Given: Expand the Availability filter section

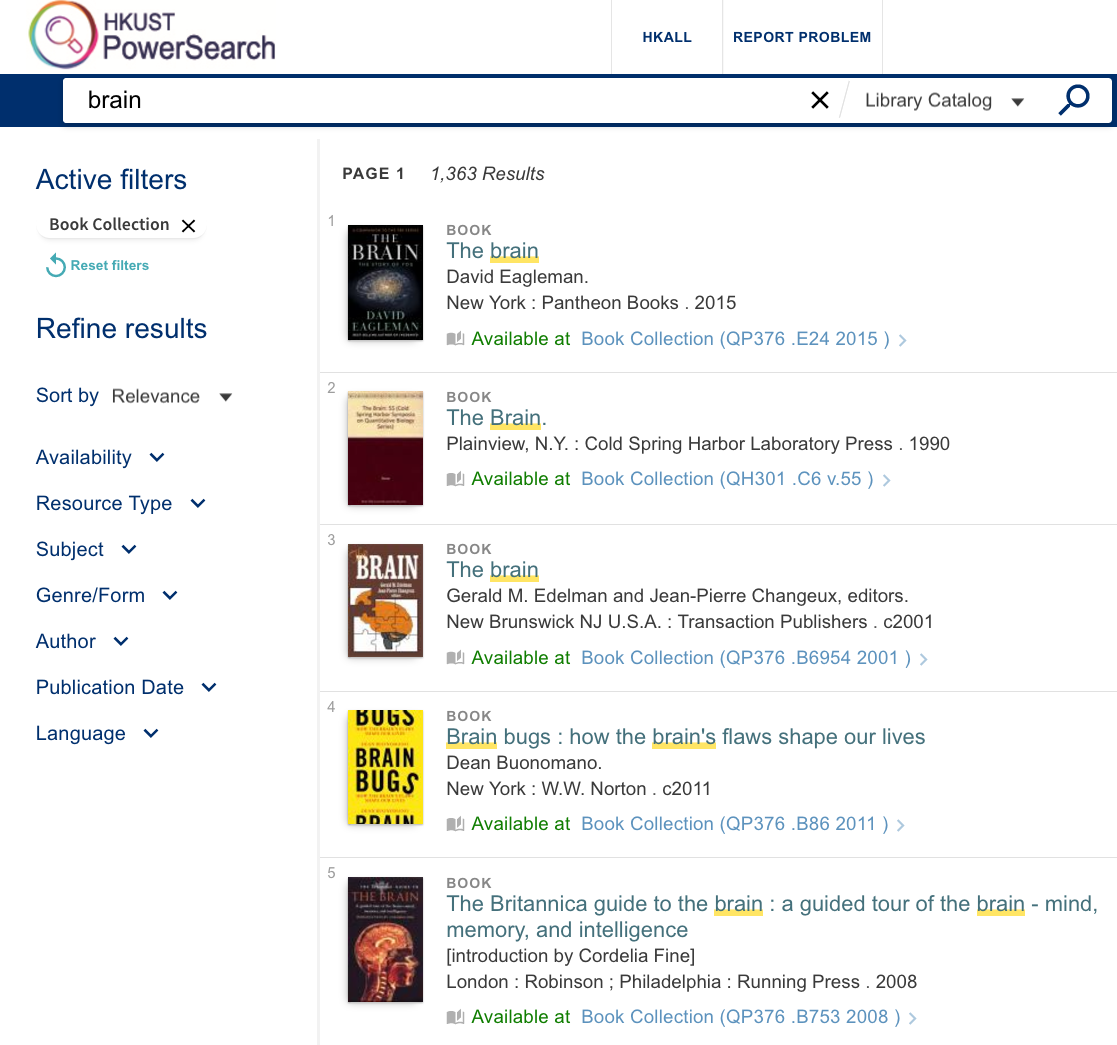Looking at the screenshot, I should click(x=100, y=457).
